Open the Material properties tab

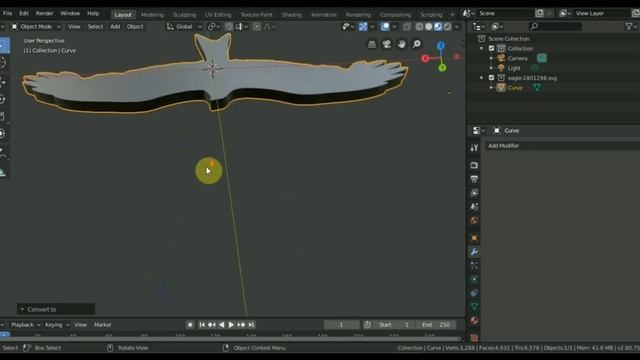pos(474,320)
